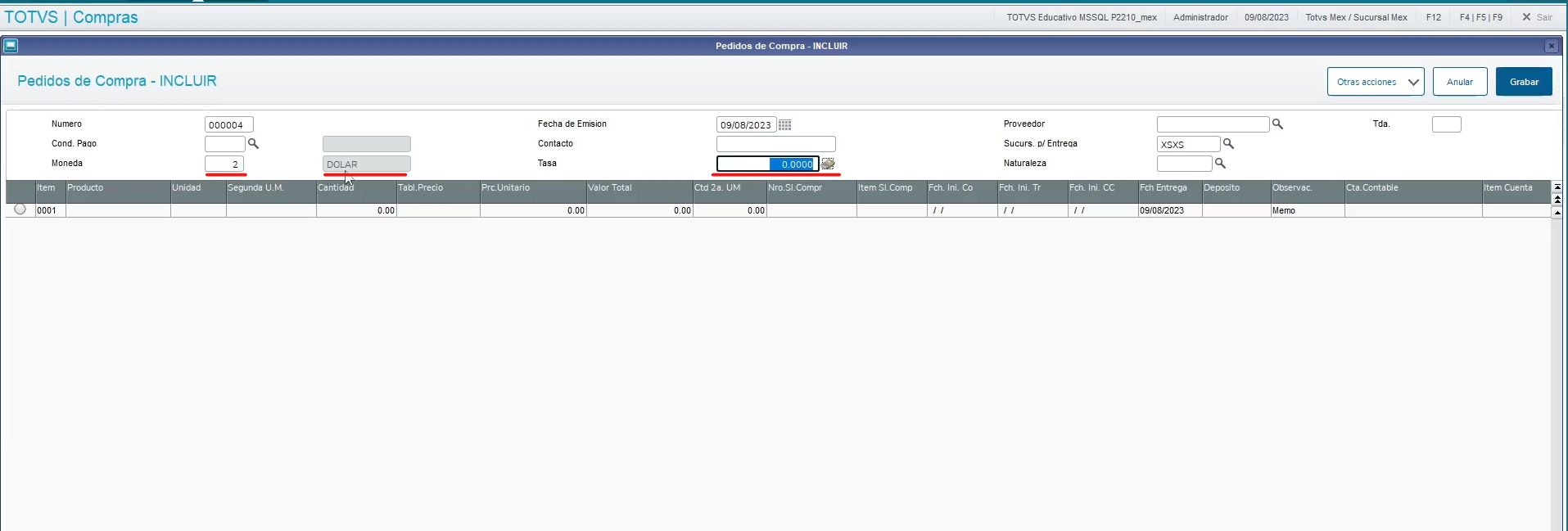Select the Unidad cell of item 0001
Image resolution: width=1568 pixels, height=531 pixels.
click(198, 210)
